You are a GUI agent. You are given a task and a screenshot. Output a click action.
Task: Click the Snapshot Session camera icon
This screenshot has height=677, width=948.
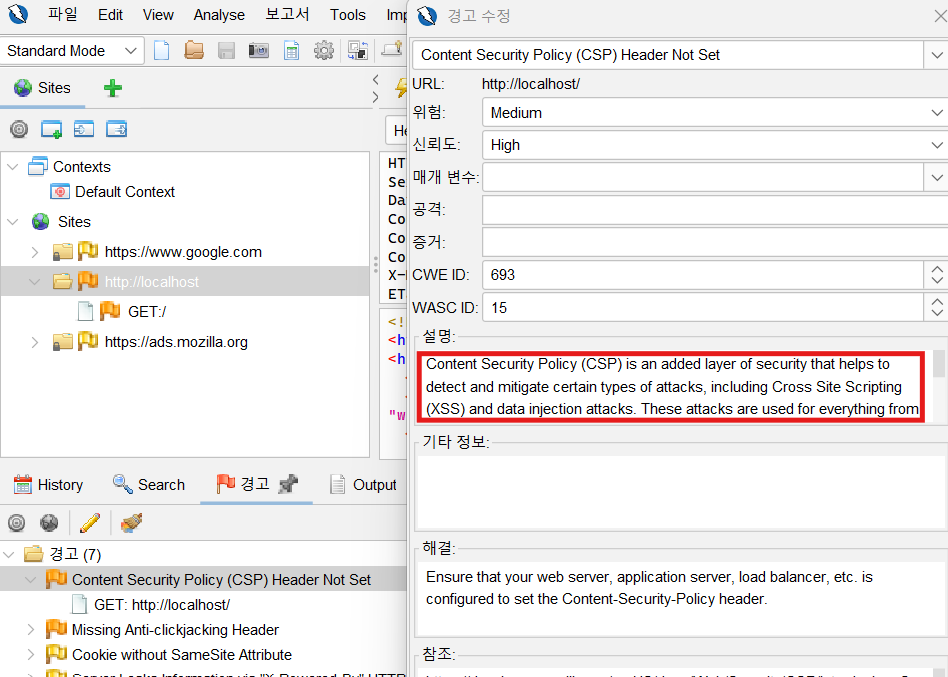[x=259, y=51]
